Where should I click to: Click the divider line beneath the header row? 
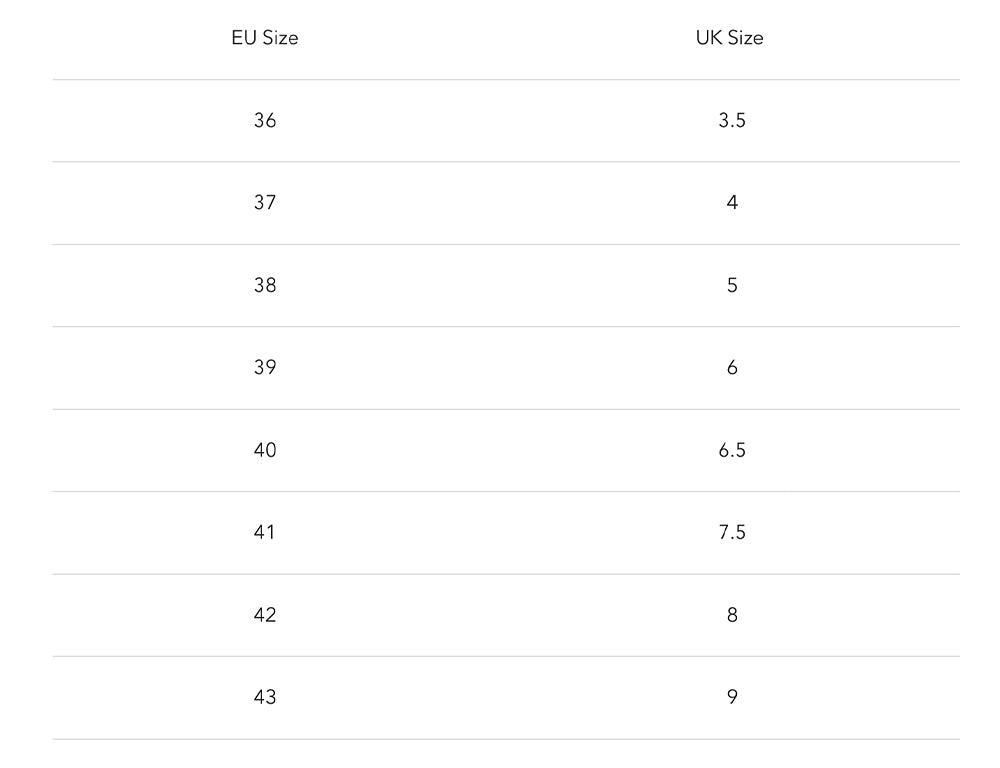pyautogui.click(x=506, y=80)
